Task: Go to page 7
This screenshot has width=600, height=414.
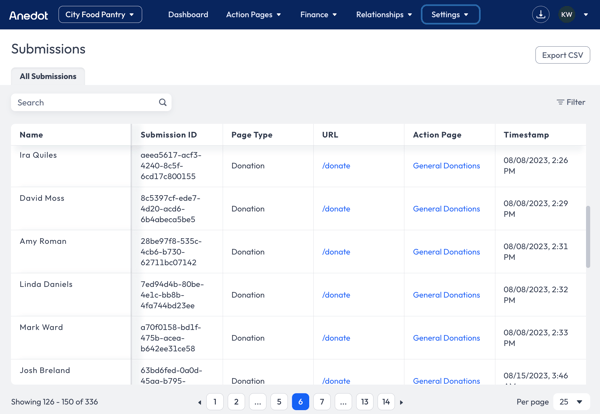Action: point(322,402)
